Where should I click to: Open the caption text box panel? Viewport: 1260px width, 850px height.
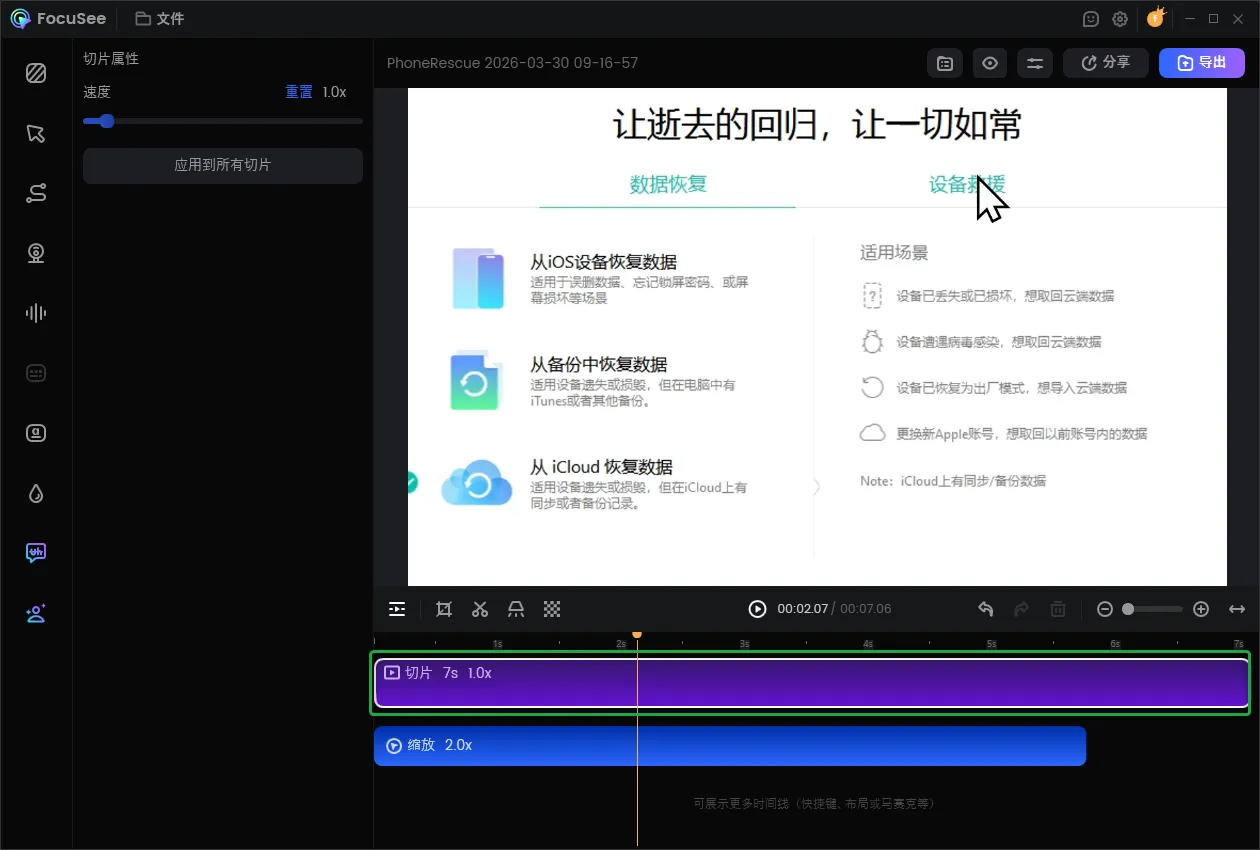tap(36, 433)
